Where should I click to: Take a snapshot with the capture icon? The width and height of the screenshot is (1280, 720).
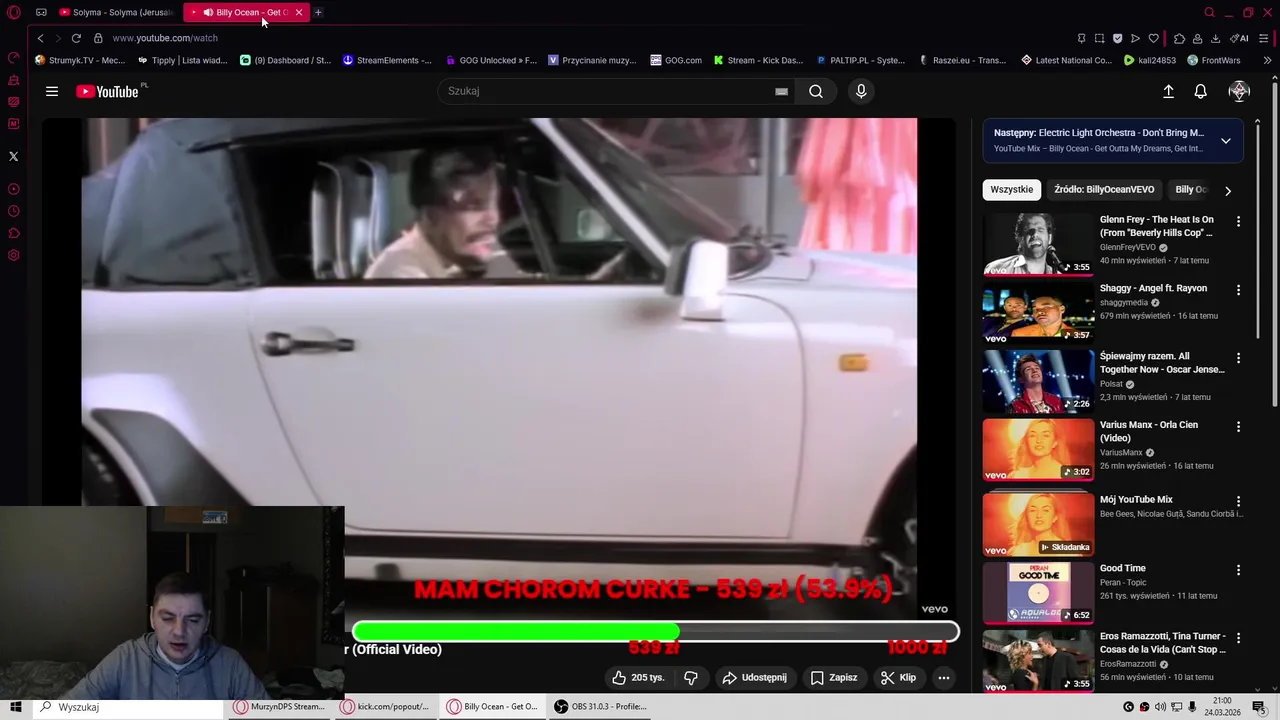pyautogui.click(x=1099, y=38)
